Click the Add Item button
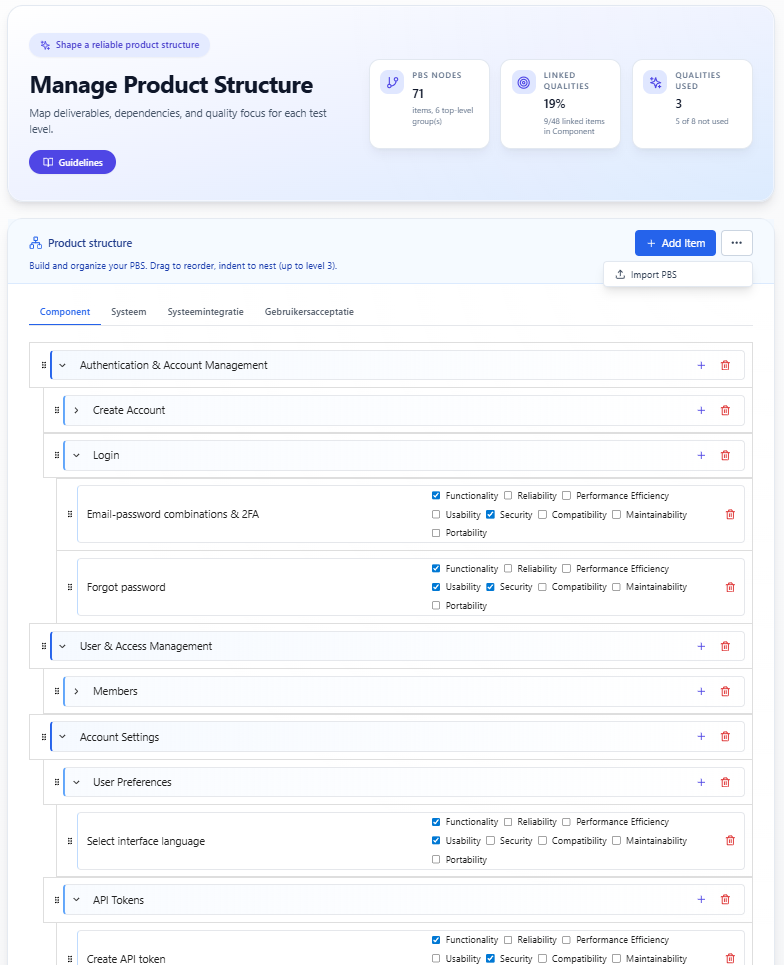Screen dimensions: 784x965 [676, 243]
